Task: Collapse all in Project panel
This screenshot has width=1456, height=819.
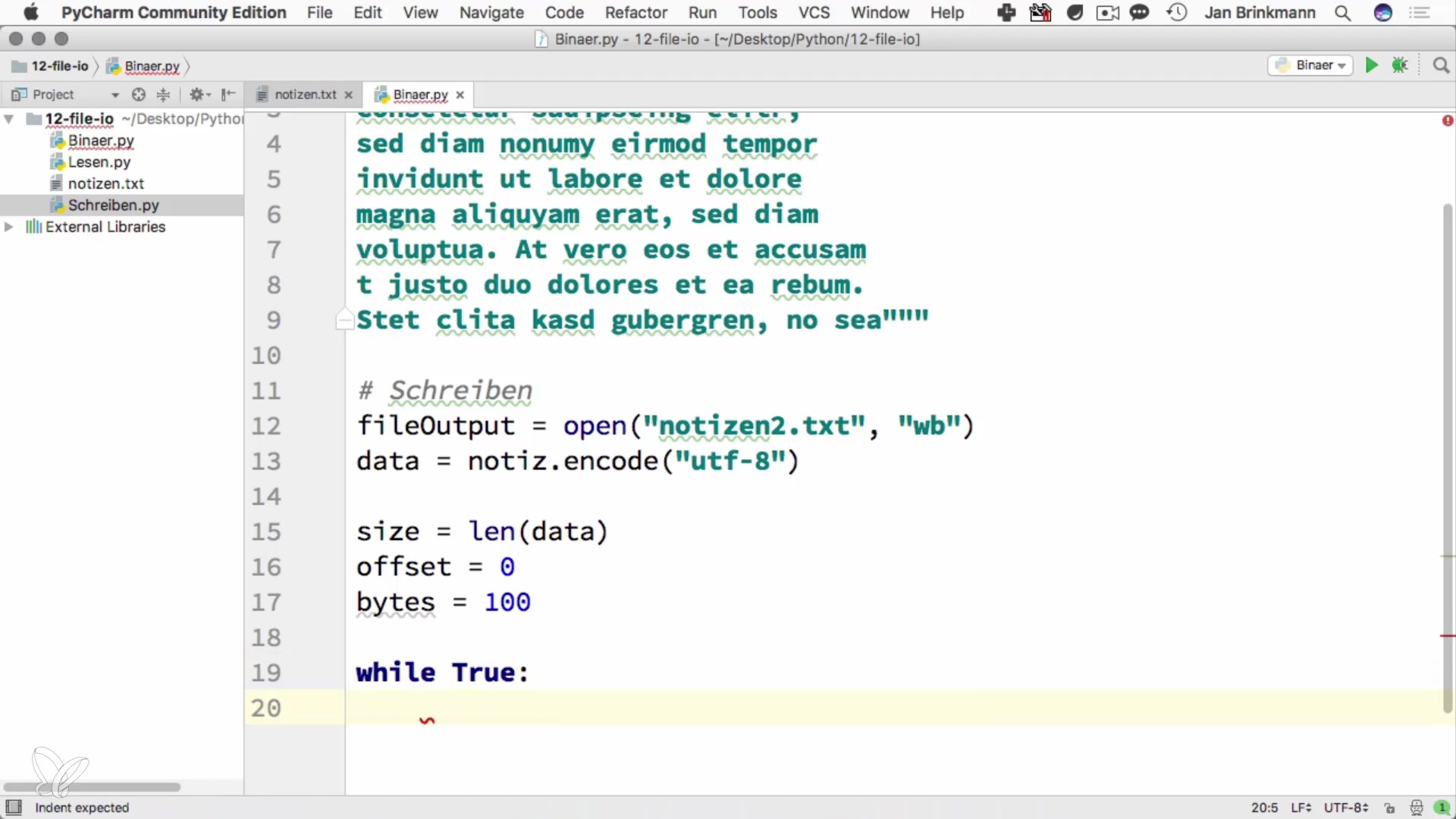Action: click(163, 94)
